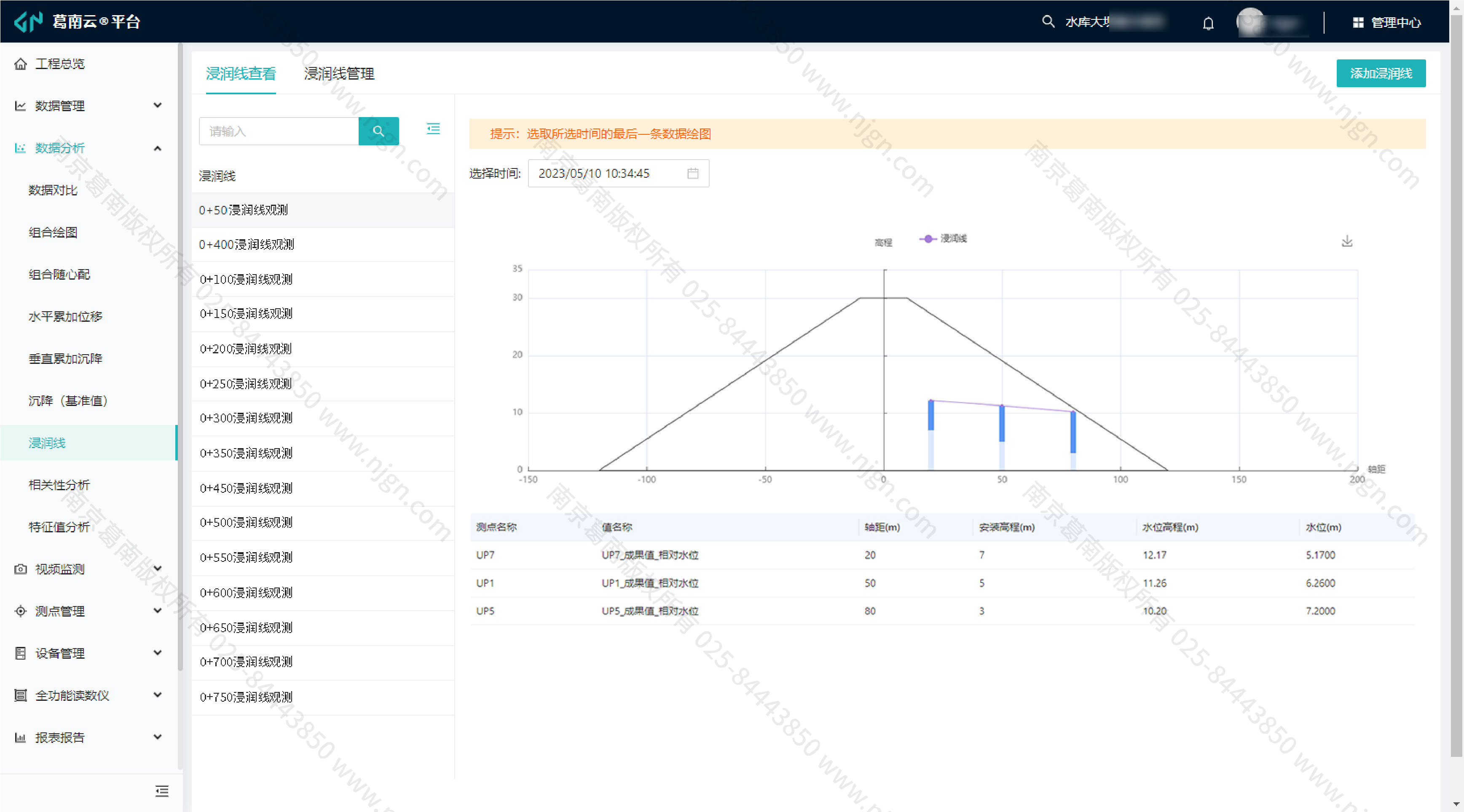Click the teal search button in list panel
The height and width of the screenshot is (812, 1464).
[x=378, y=131]
